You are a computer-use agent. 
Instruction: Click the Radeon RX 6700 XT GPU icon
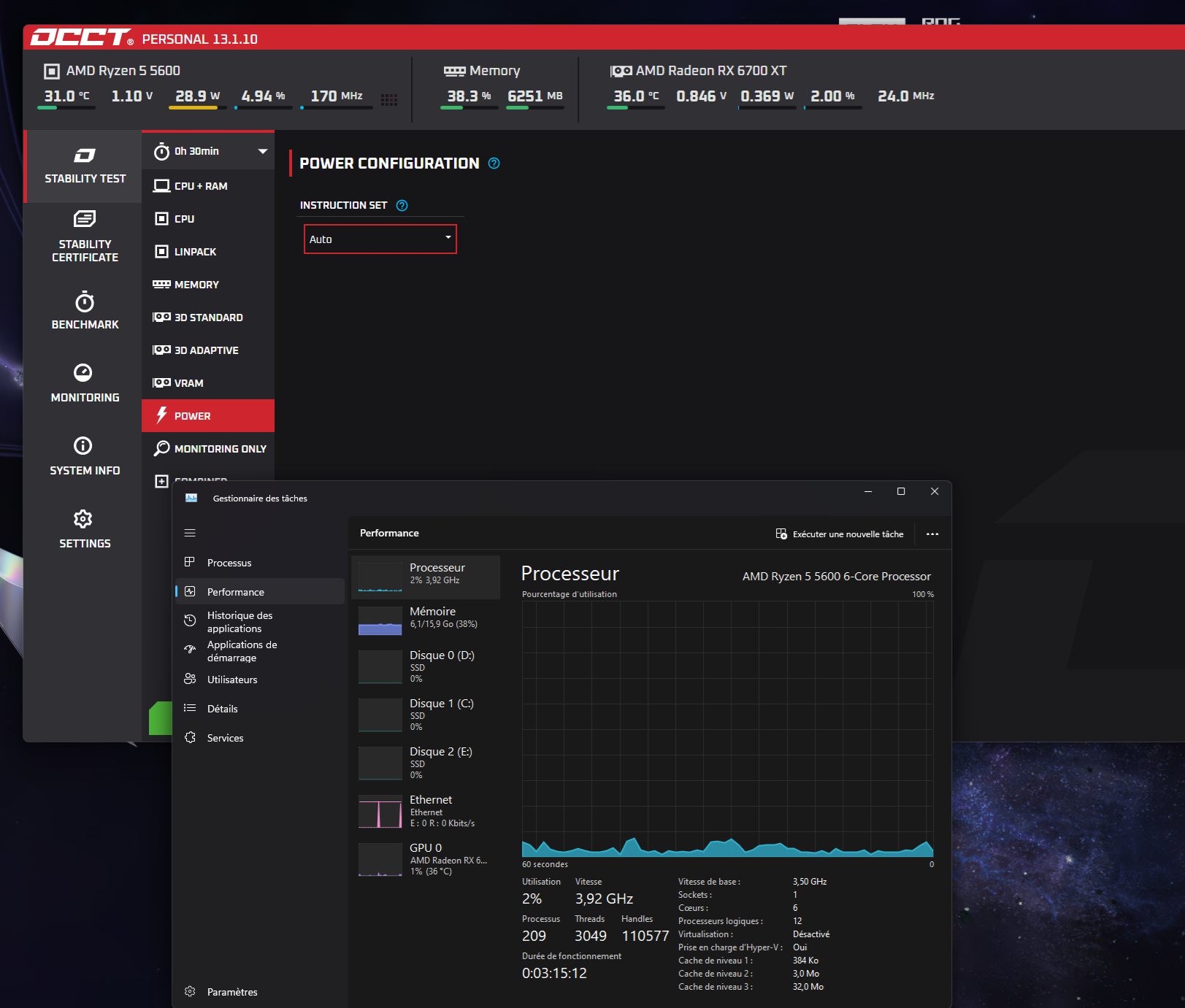tap(621, 71)
